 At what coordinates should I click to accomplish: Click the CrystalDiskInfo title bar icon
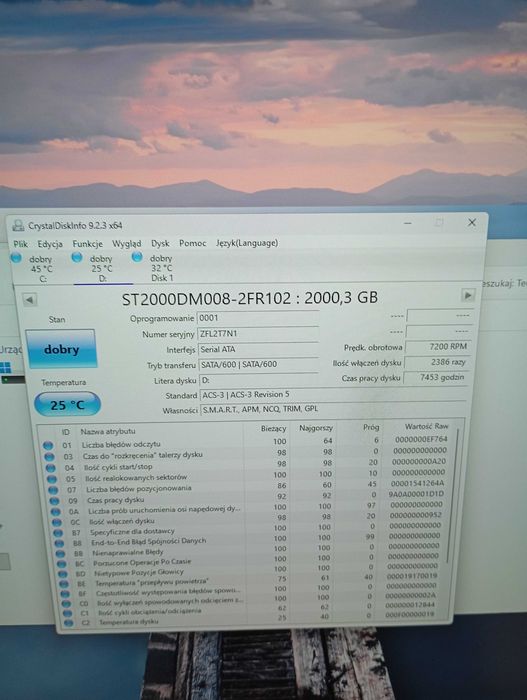pos(18,225)
